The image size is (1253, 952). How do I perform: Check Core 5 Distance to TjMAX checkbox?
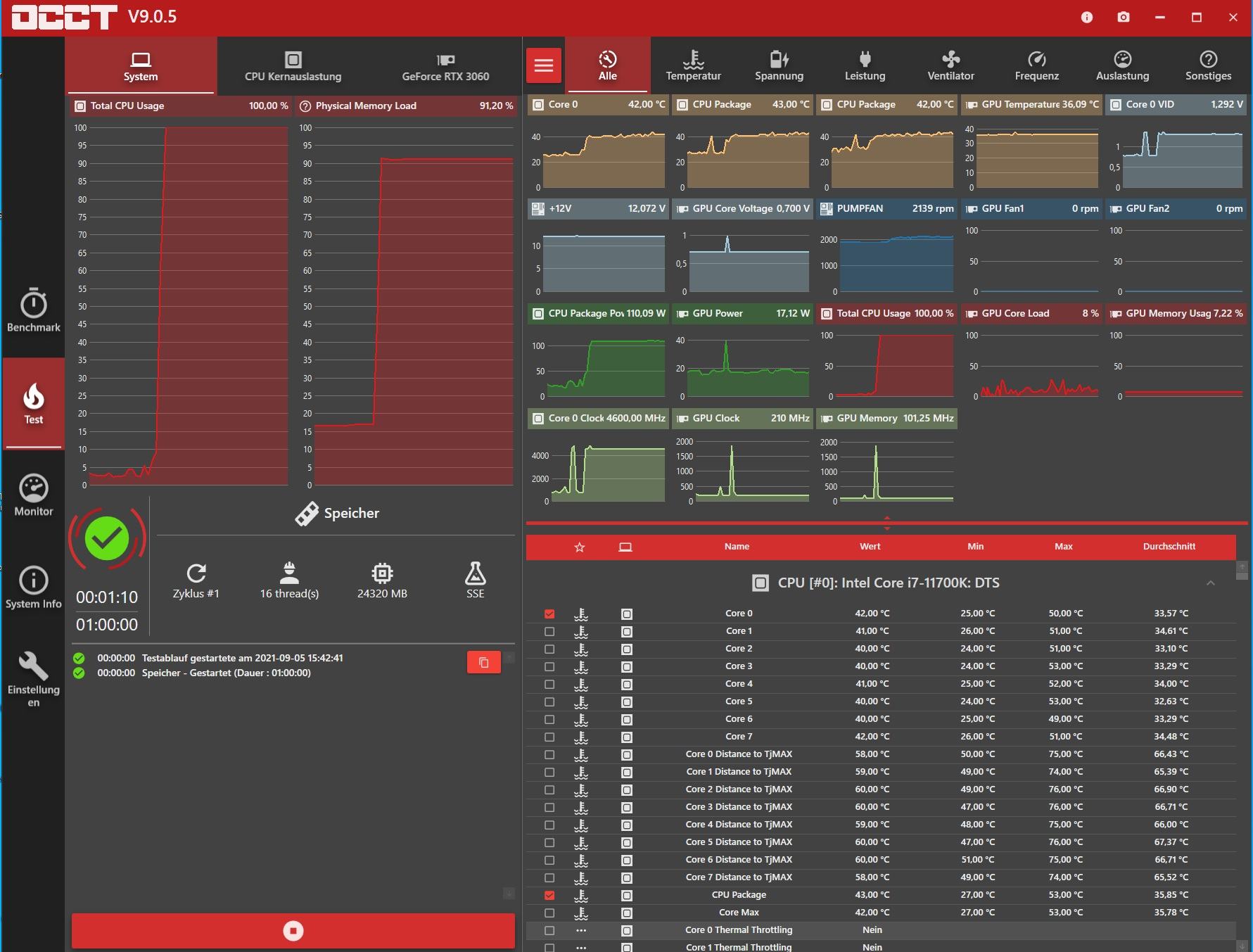tap(549, 842)
